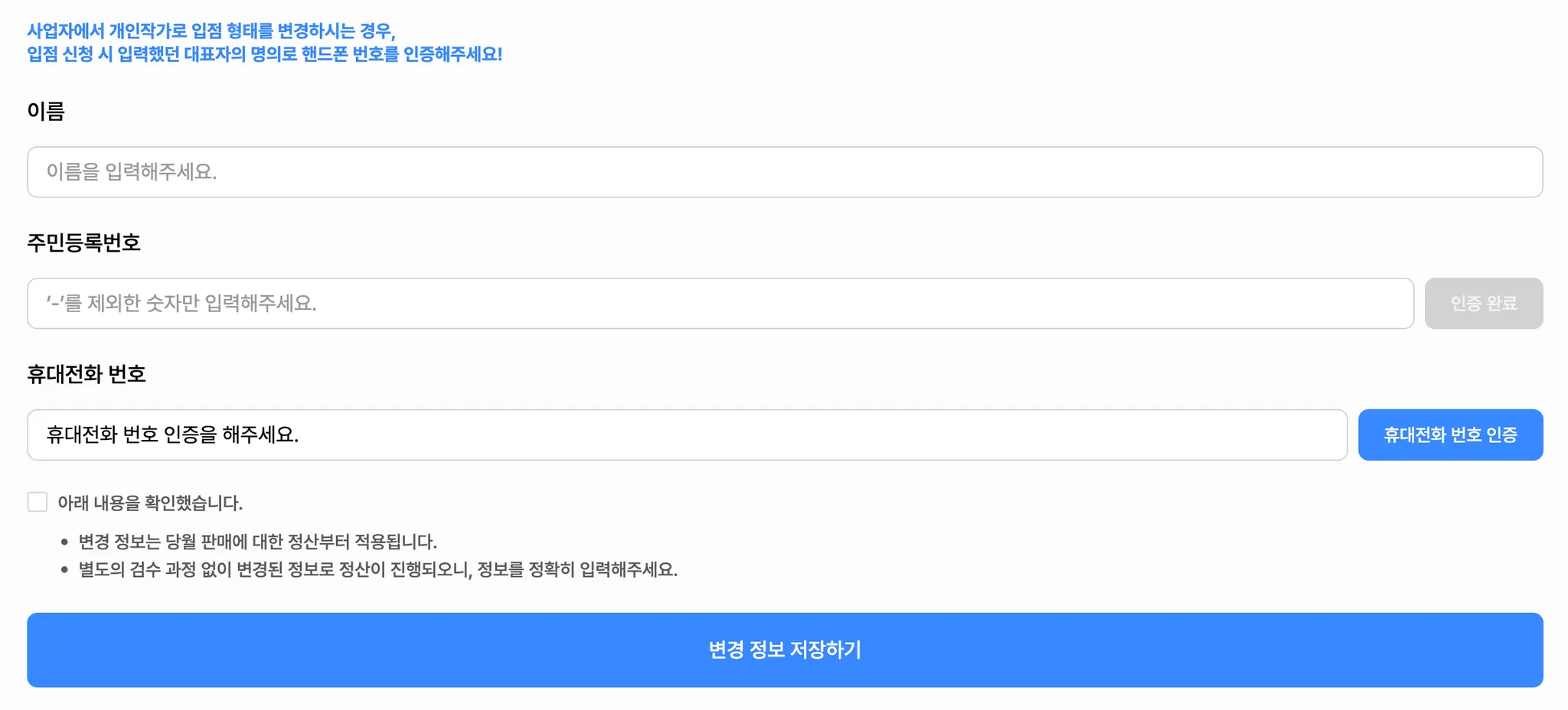Click the 휴대전화 번호 section label
This screenshot has height=710, width=1568.
[x=87, y=374]
